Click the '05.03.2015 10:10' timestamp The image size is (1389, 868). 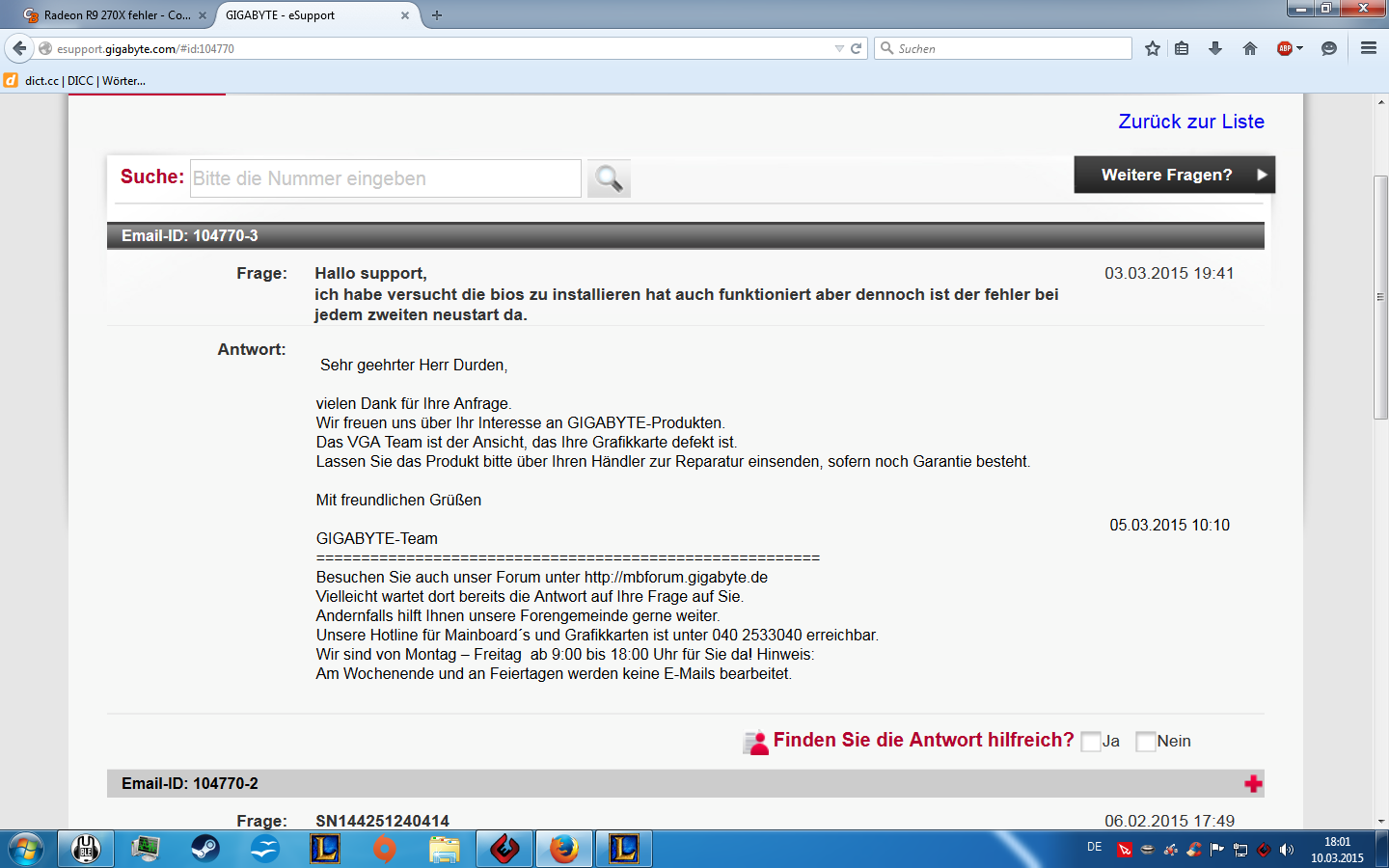click(x=1169, y=526)
